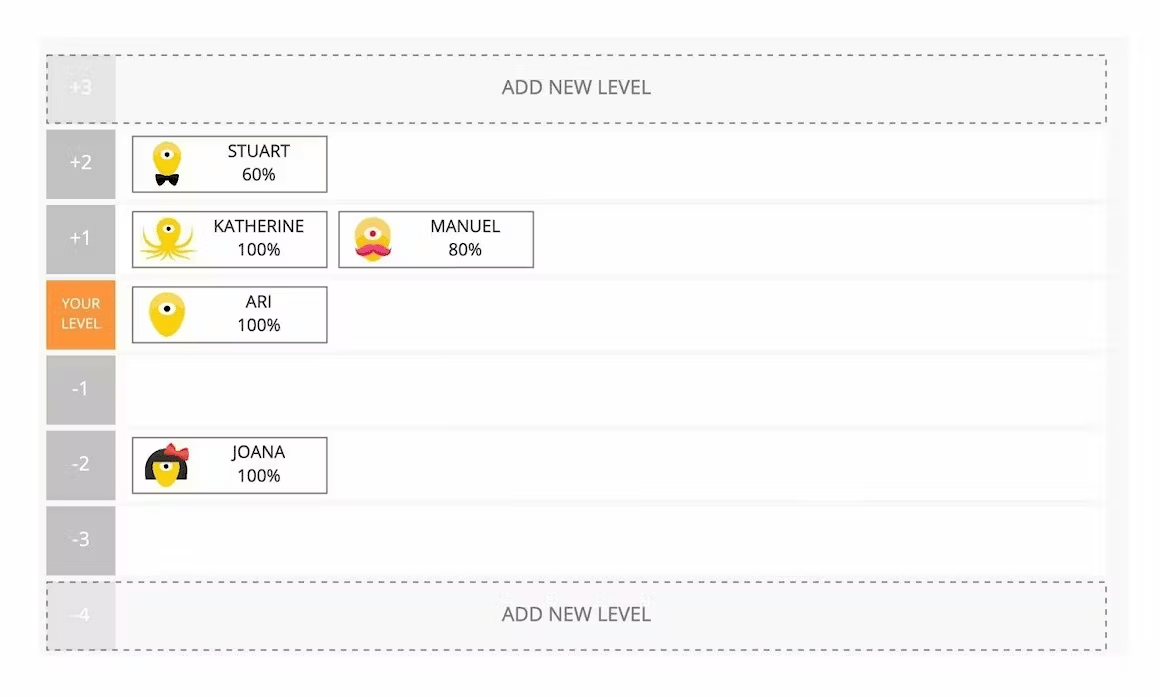The width and height of the screenshot is (1160, 697).
Task: Select the -1 level label
Action: tap(81, 389)
